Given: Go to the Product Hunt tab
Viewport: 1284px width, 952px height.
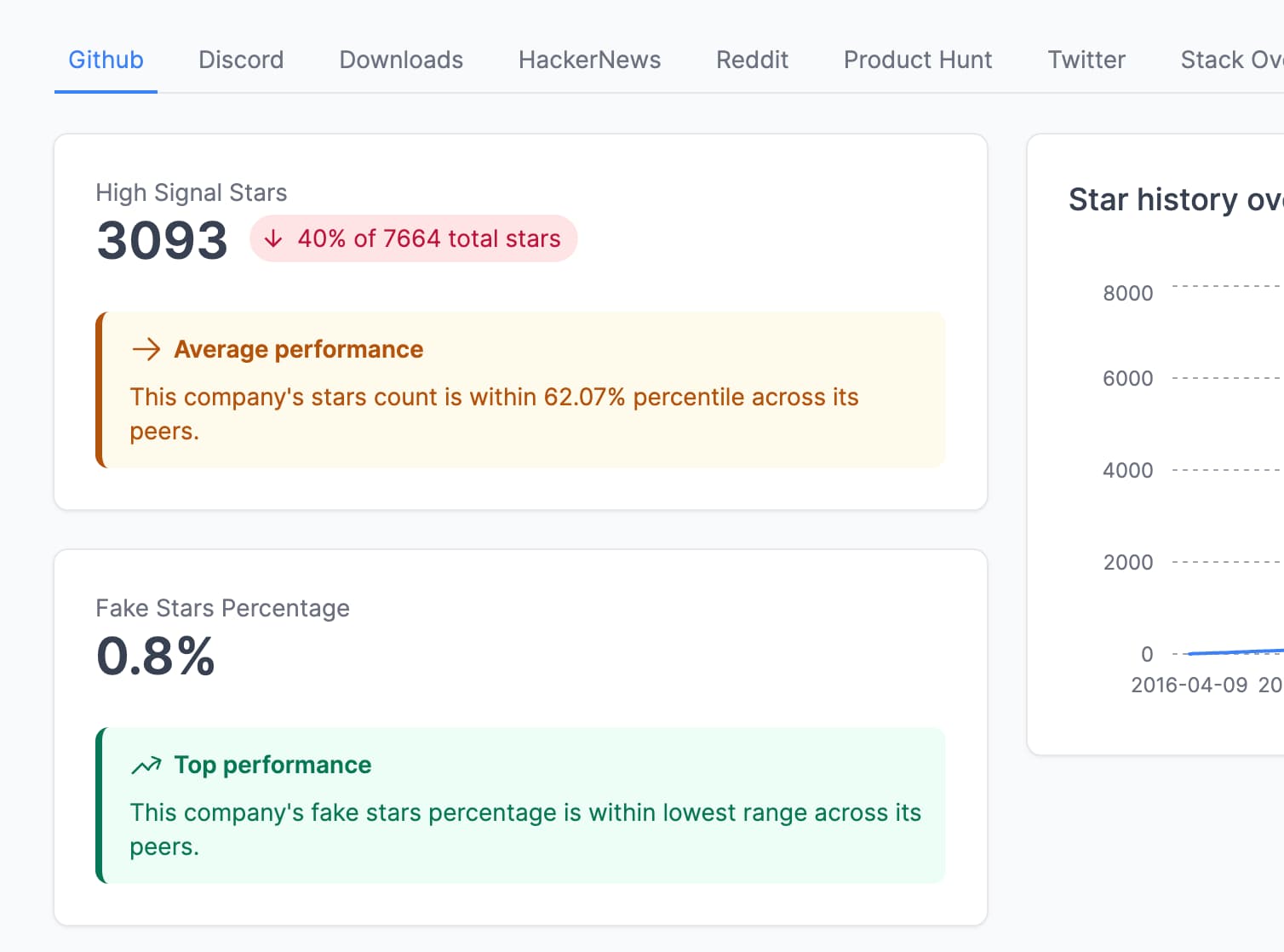Looking at the screenshot, I should tap(917, 60).
